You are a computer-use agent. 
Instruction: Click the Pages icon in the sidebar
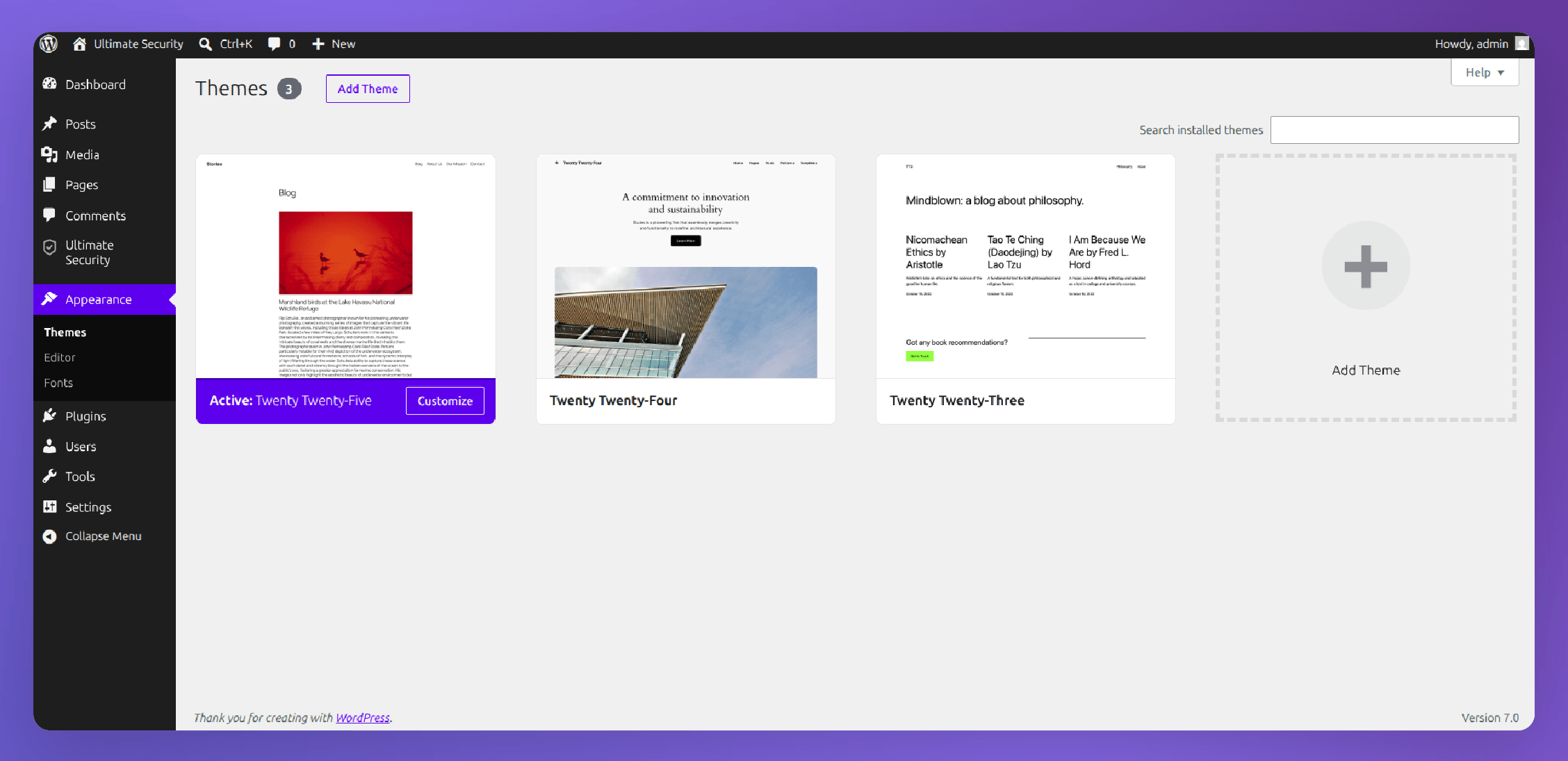pyautogui.click(x=49, y=185)
